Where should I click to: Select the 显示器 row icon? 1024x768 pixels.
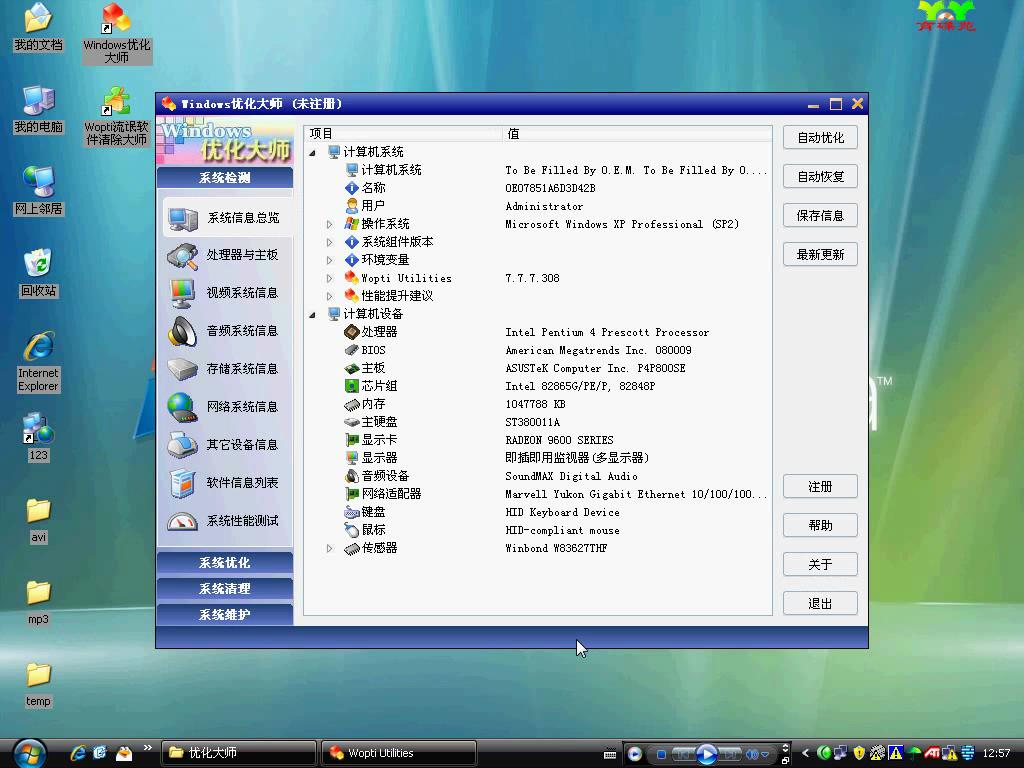pyautogui.click(x=352, y=458)
